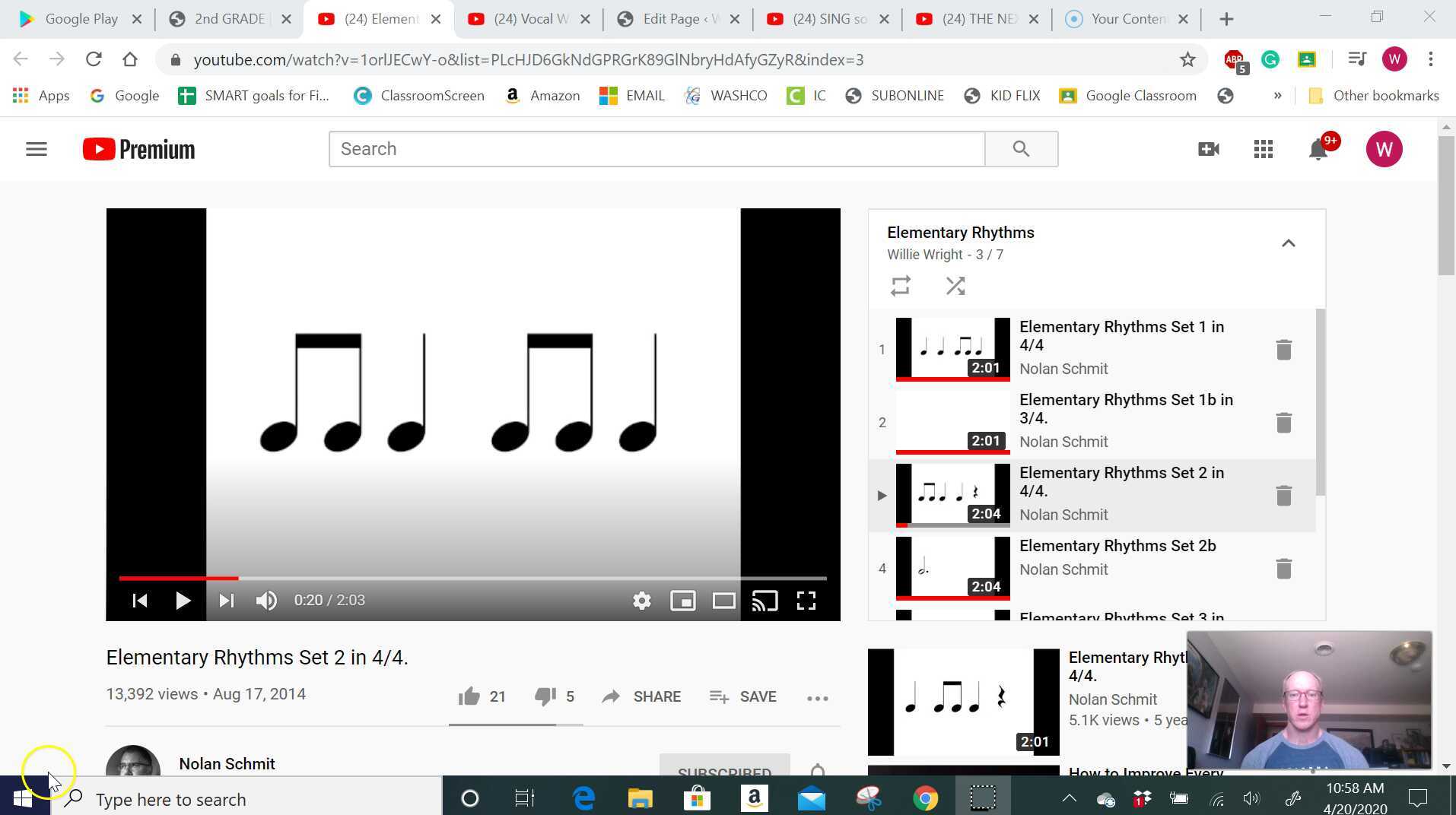Screen dimensions: 1456x815
Task: Click the video upload/create icon
Action: (1209, 148)
